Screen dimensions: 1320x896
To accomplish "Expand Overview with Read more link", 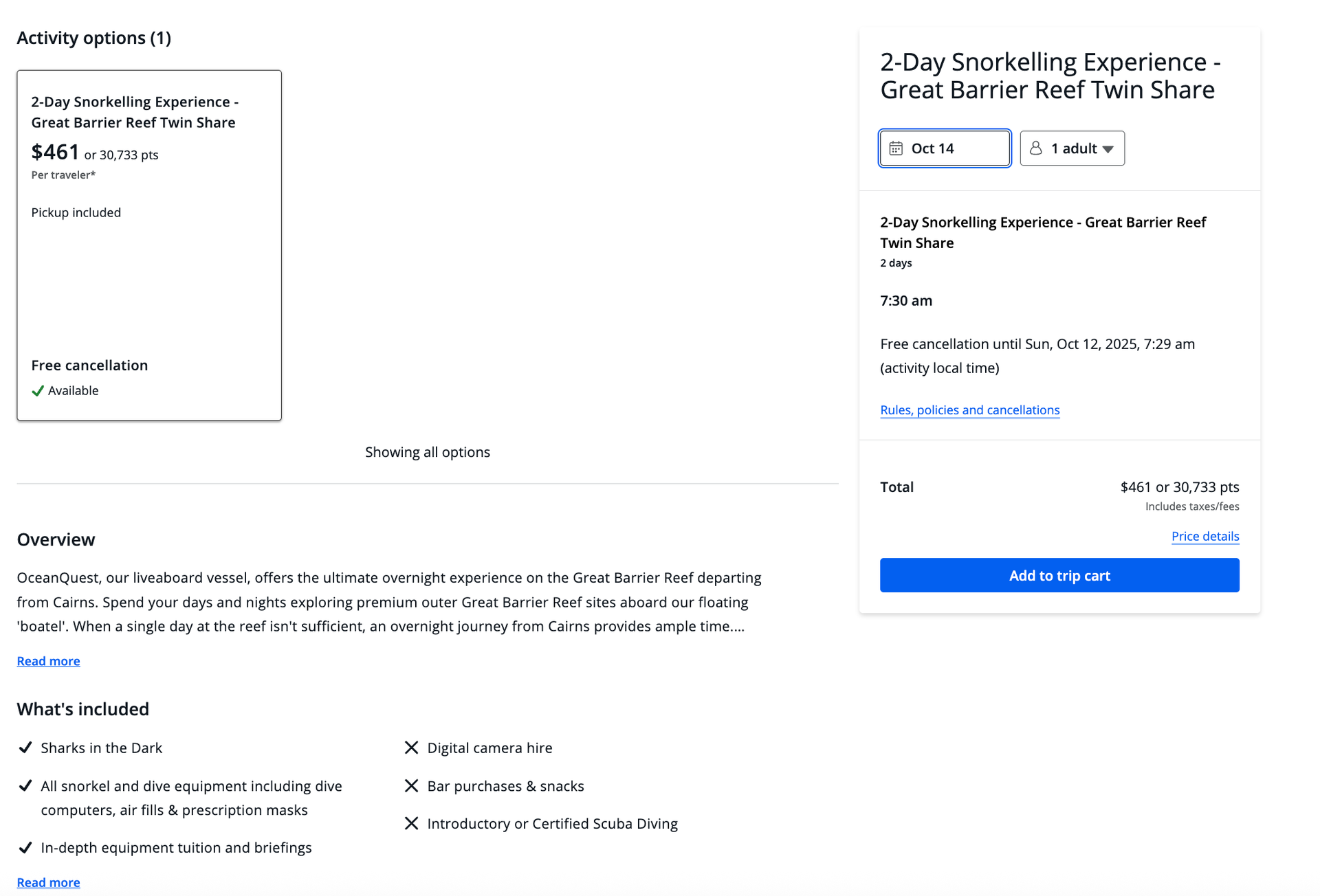I will (x=48, y=661).
